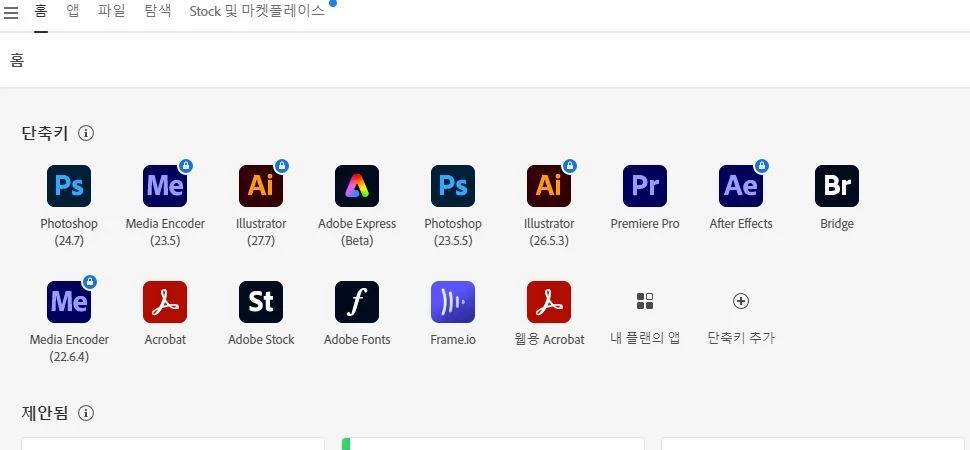Screen dimensions: 970x450
Task: Show info for 제안됨 section
Action: pyautogui.click(x=86, y=413)
